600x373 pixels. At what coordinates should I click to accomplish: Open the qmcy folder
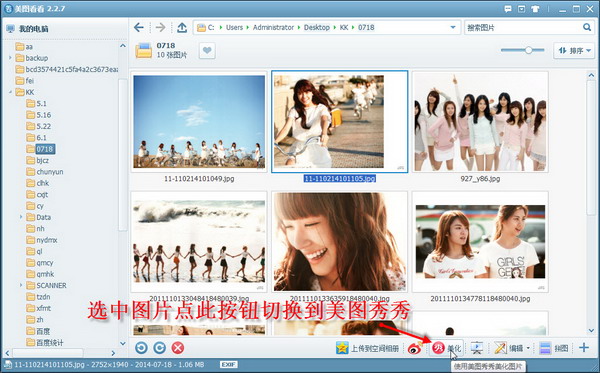(x=40, y=262)
